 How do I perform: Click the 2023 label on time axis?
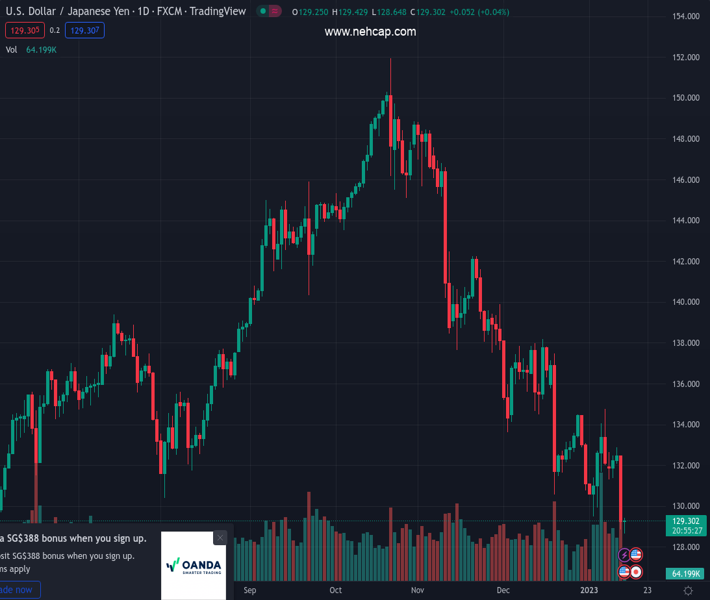593,591
